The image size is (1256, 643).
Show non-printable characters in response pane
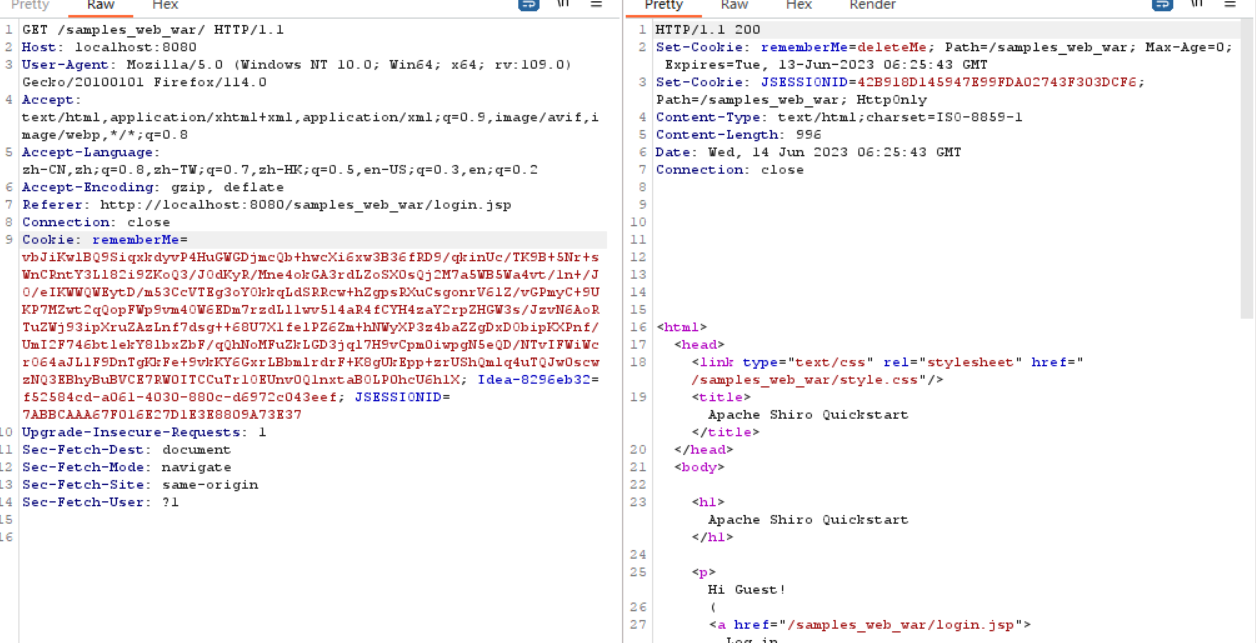(1196, 5)
